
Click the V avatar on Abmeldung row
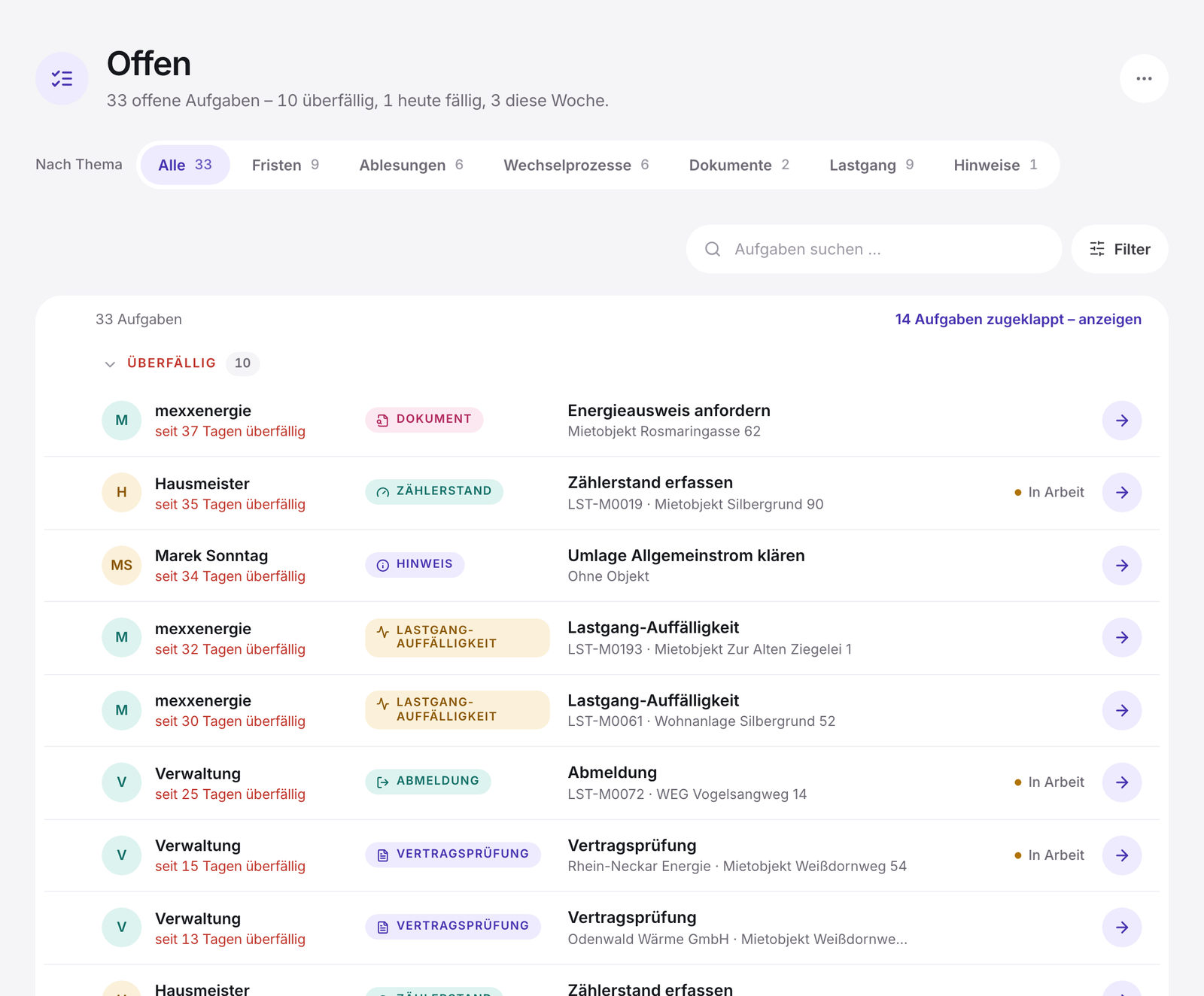(121, 782)
